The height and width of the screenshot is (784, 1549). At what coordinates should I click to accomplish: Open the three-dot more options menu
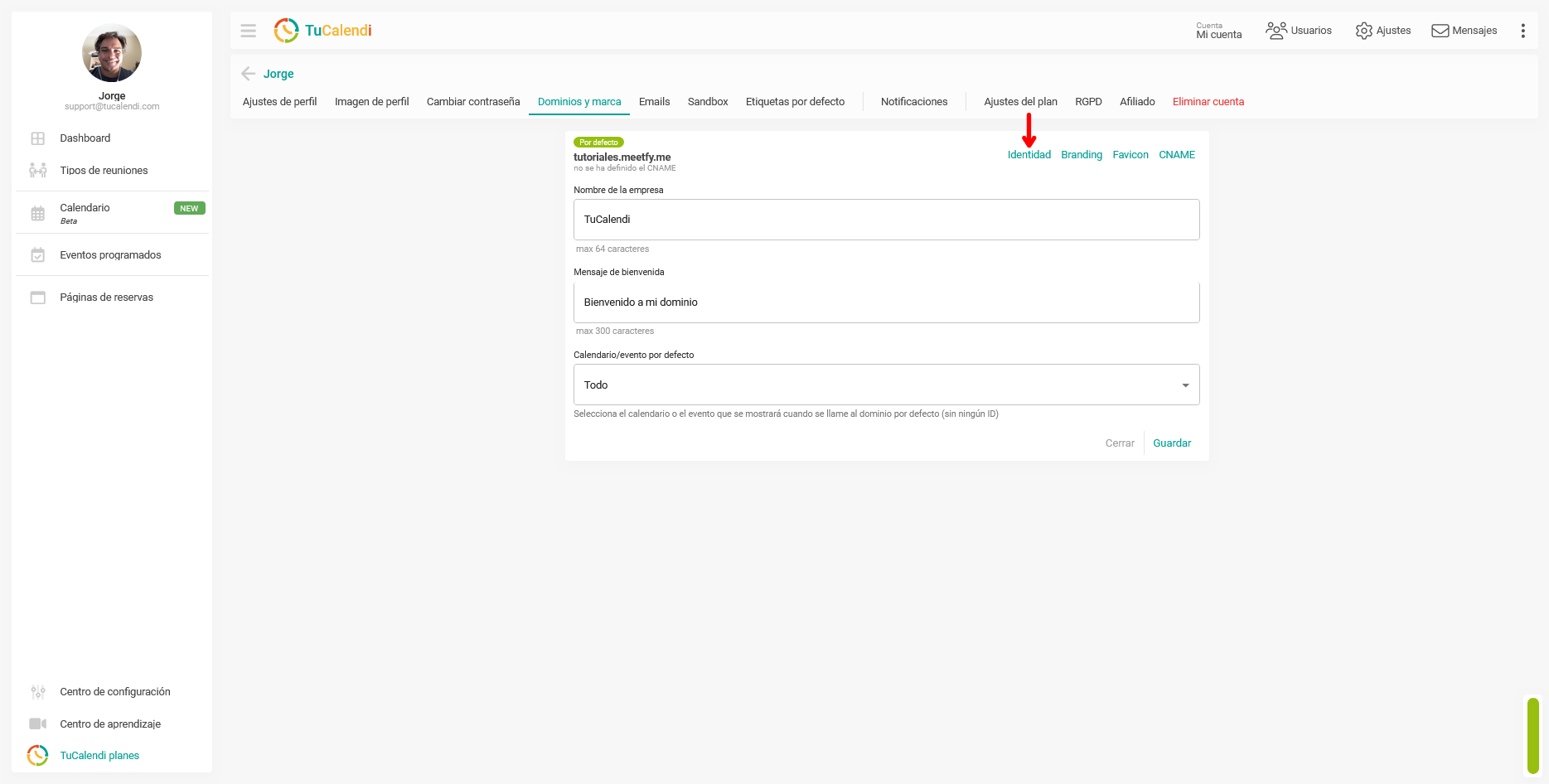point(1522,31)
